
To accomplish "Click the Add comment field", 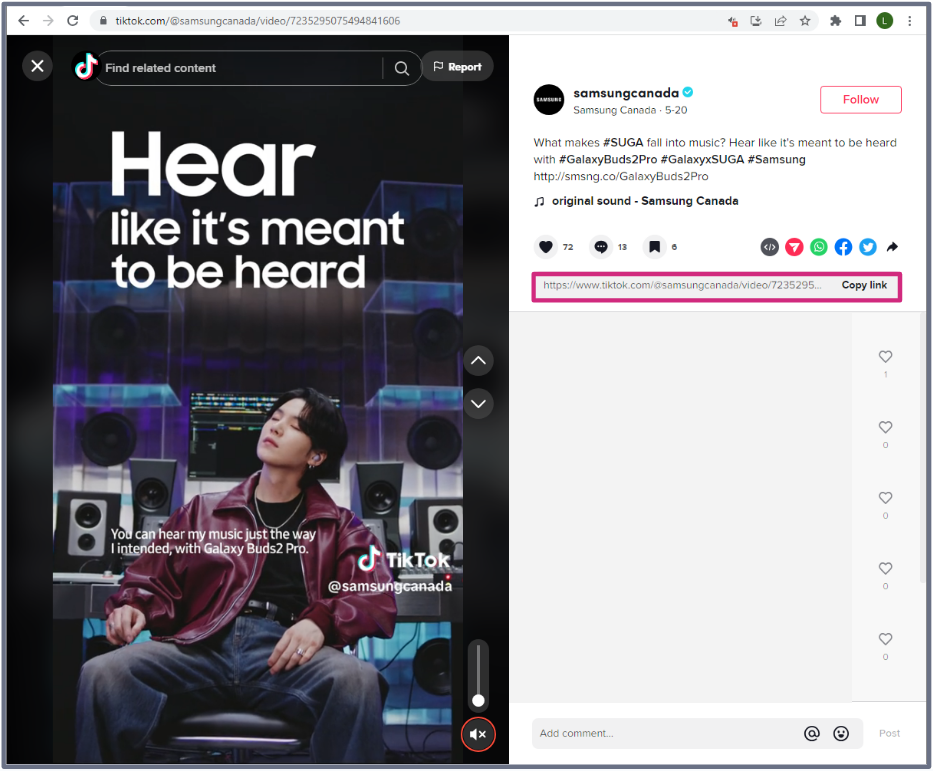I will [x=660, y=734].
